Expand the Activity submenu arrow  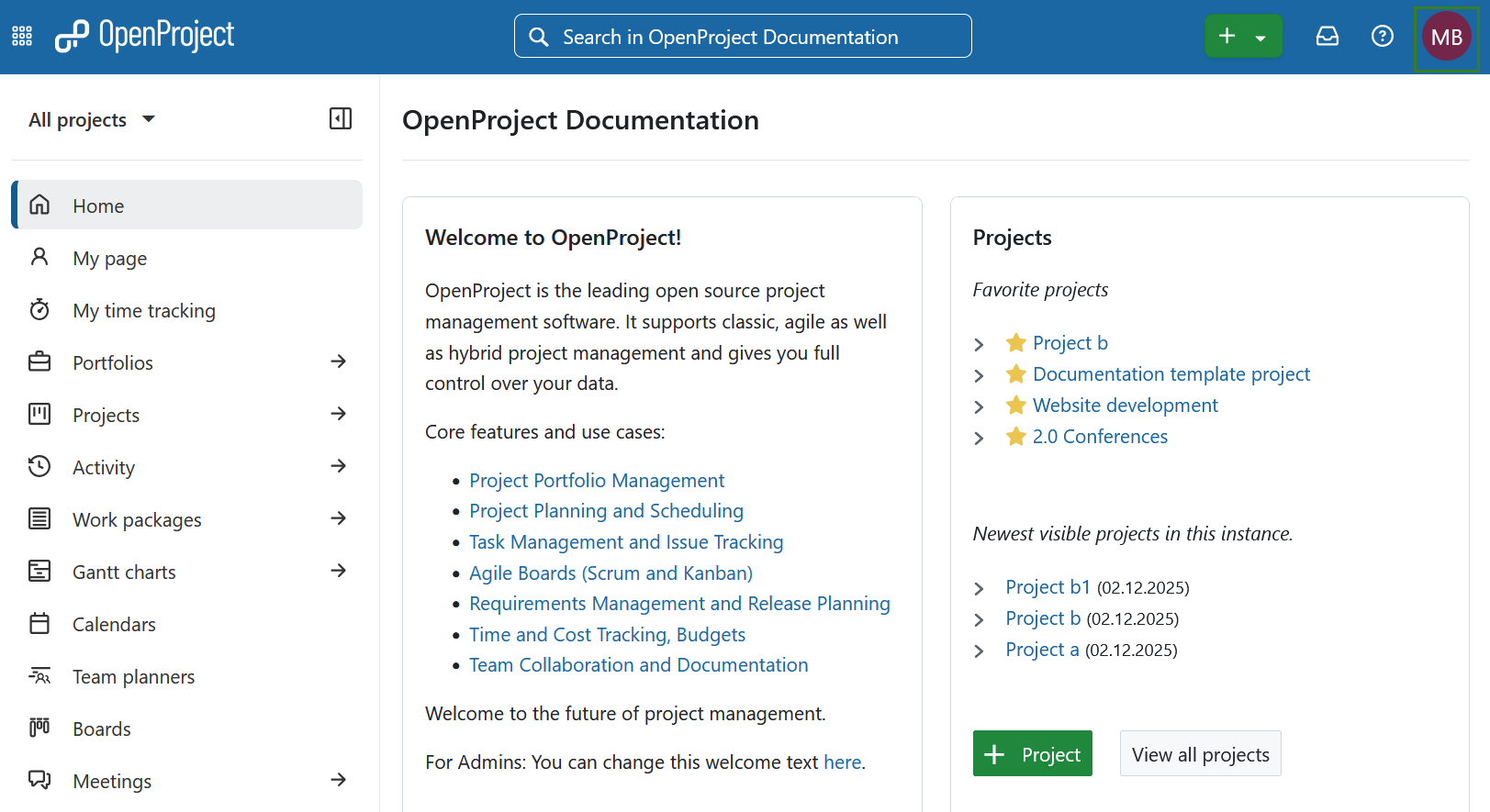click(x=339, y=466)
